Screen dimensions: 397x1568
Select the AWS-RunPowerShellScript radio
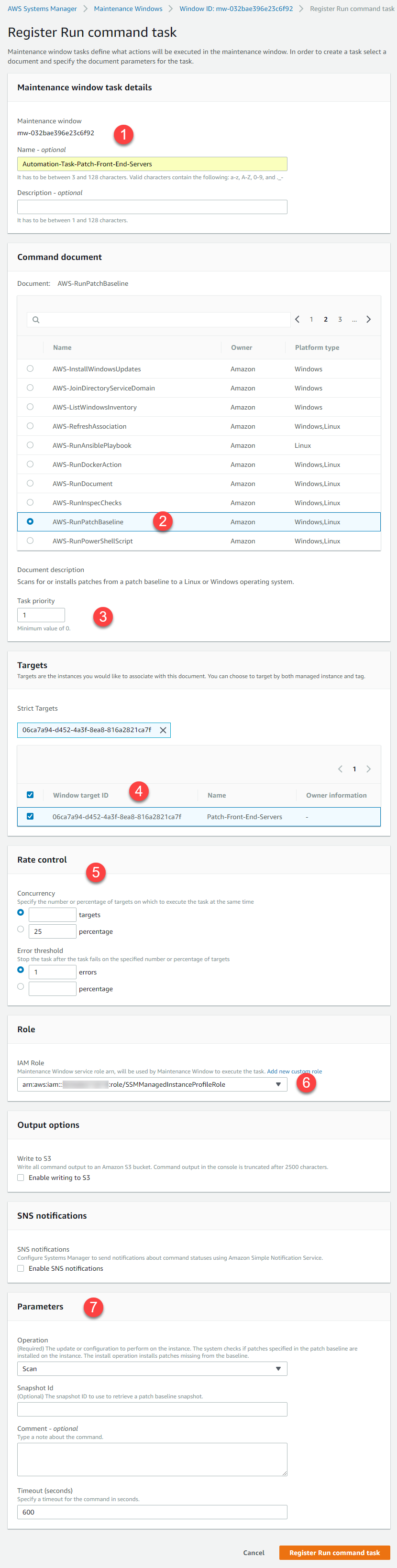click(30, 541)
